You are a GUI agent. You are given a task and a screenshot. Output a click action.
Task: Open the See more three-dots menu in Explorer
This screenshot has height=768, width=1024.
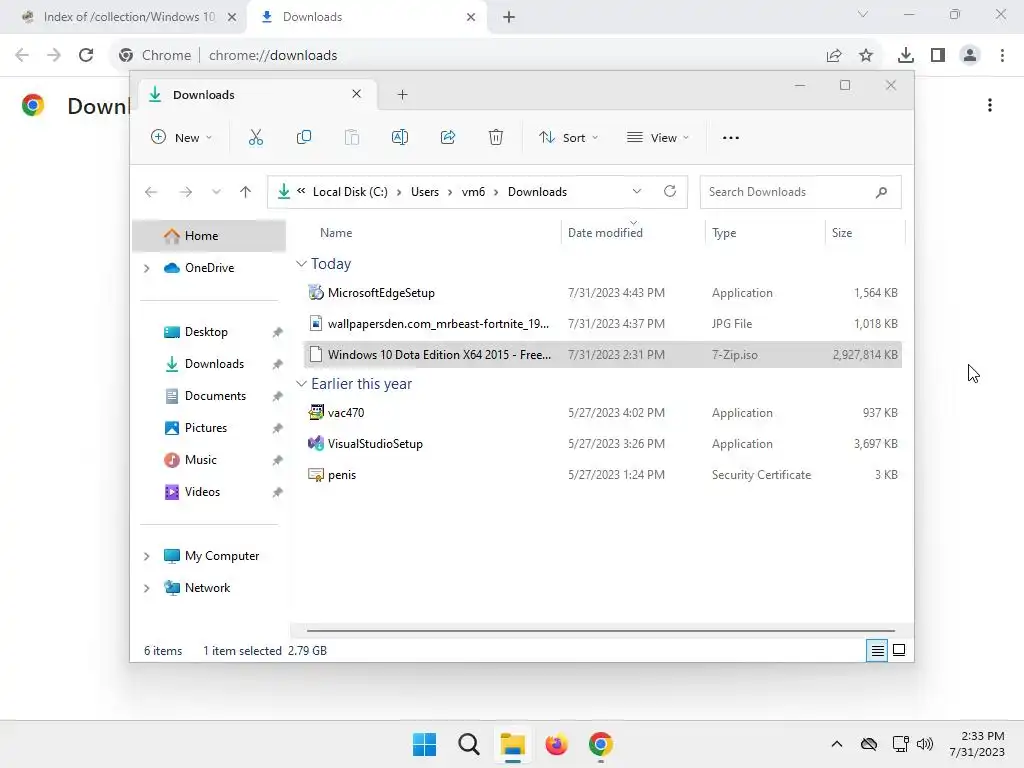click(731, 138)
